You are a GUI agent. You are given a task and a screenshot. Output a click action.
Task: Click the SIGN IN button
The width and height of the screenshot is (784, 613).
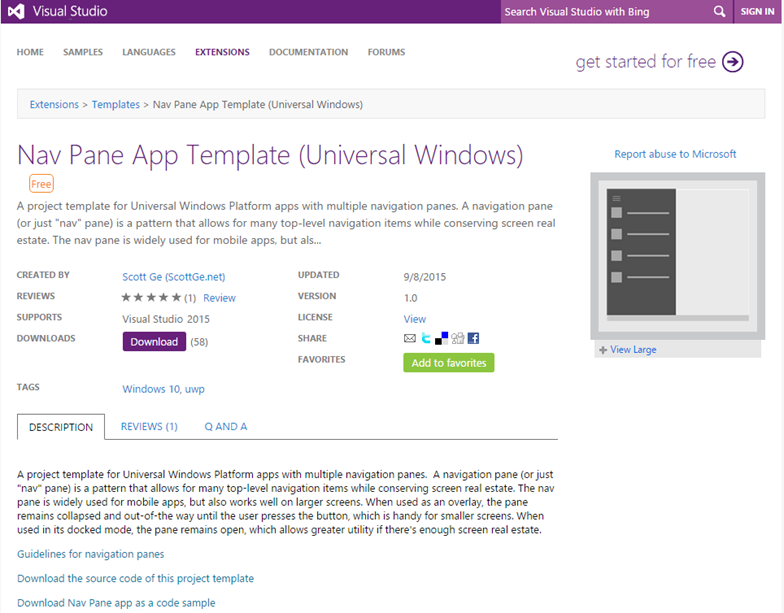click(757, 12)
